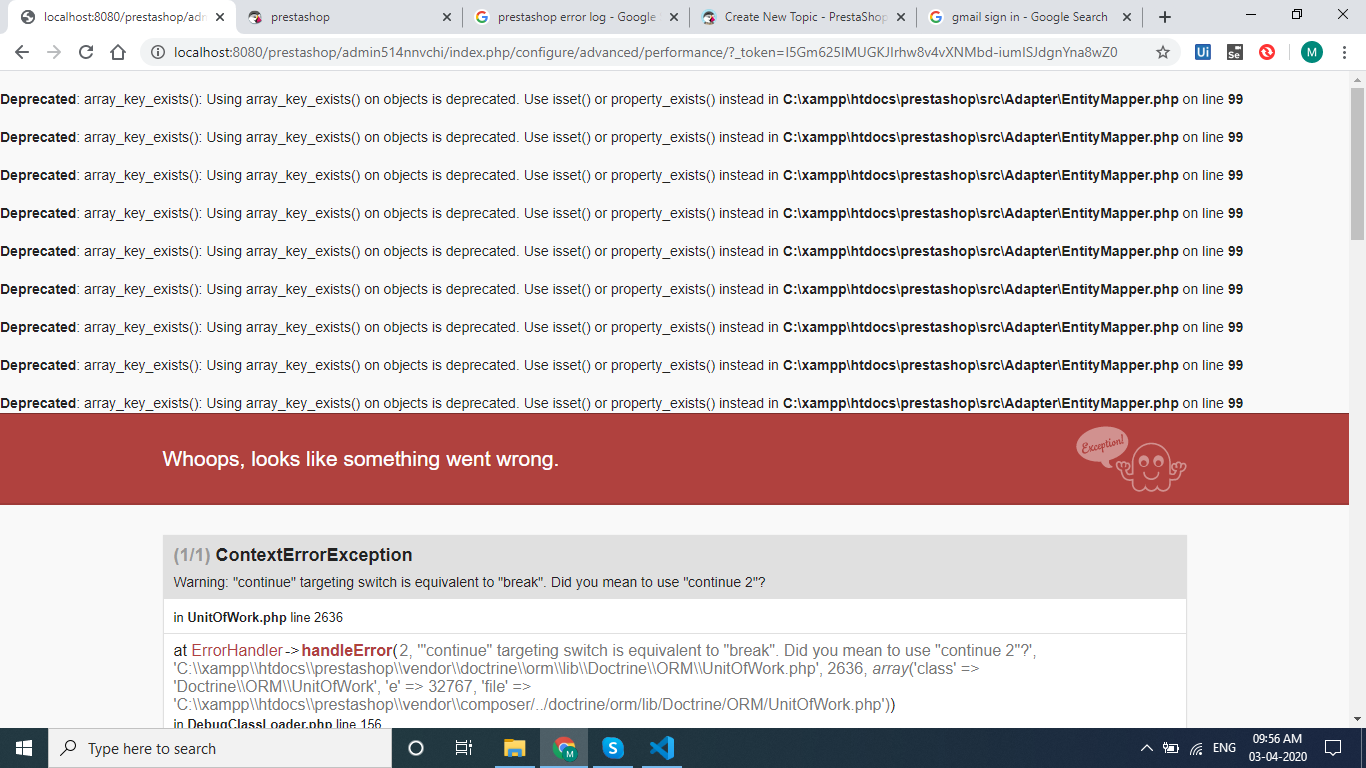Close the gmail sign in tab
1366x768 pixels.
(x=1128, y=17)
